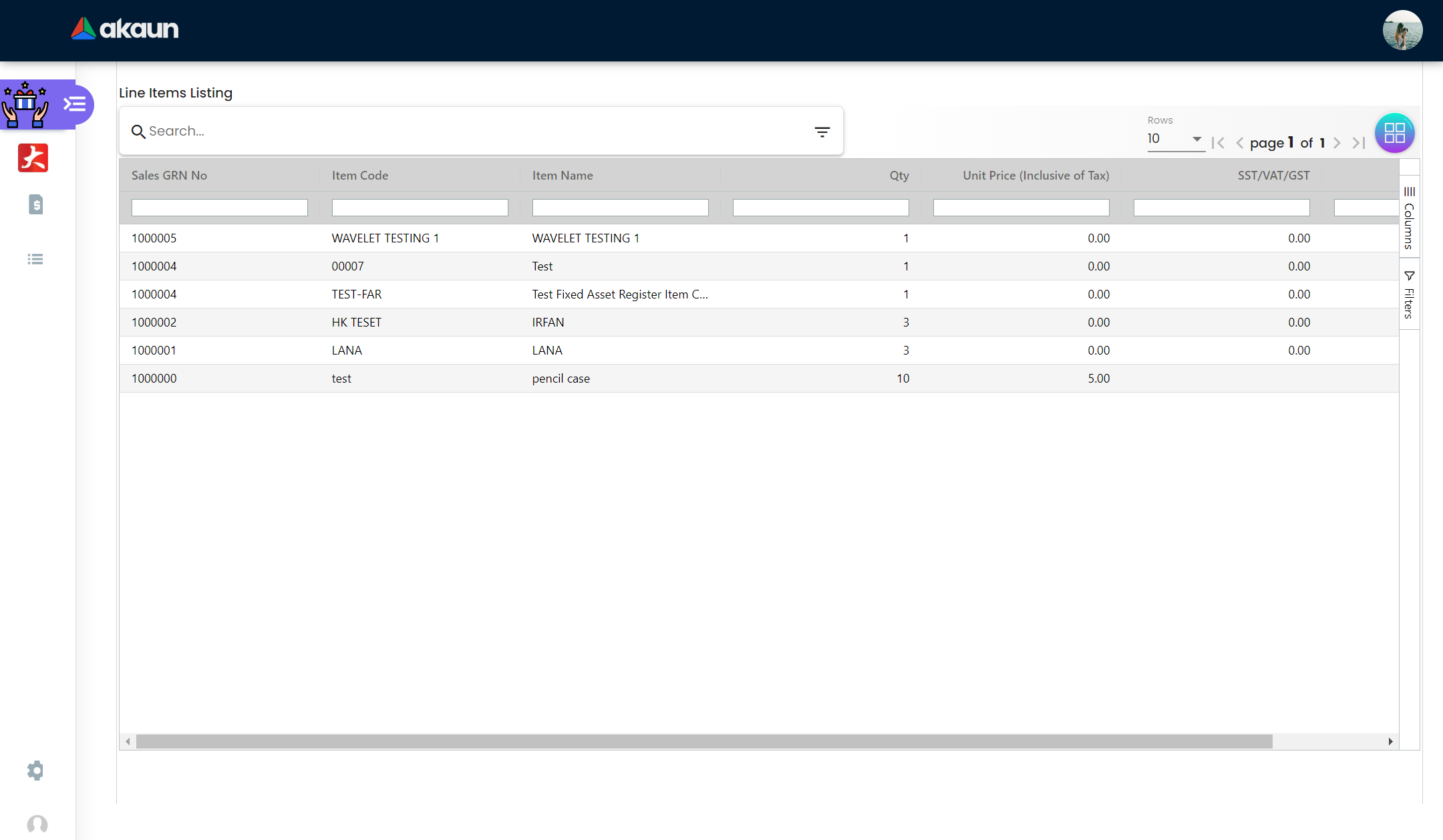Toggle the sidebar menu collapse icon
Viewport: 1443px width, 840px height.
tap(75, 104)
